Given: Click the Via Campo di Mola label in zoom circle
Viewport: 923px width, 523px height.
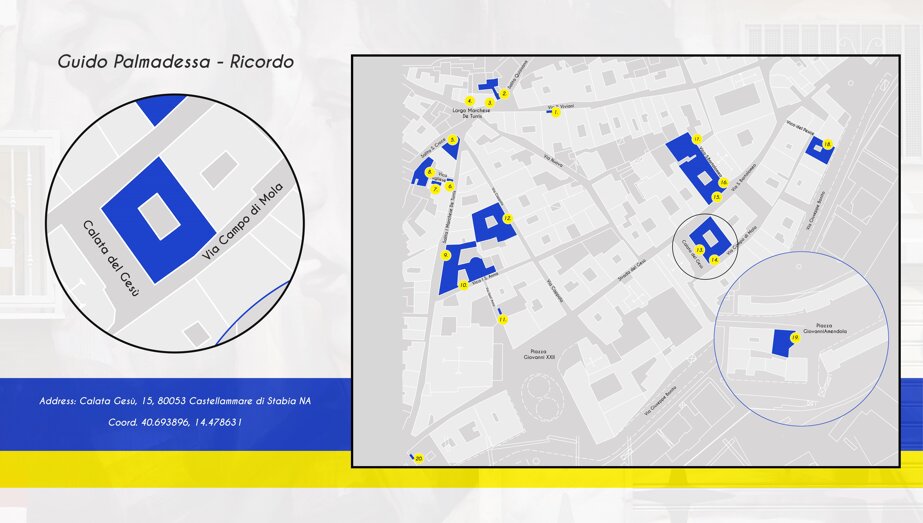Looking at the screenshot, I should 243,221.
